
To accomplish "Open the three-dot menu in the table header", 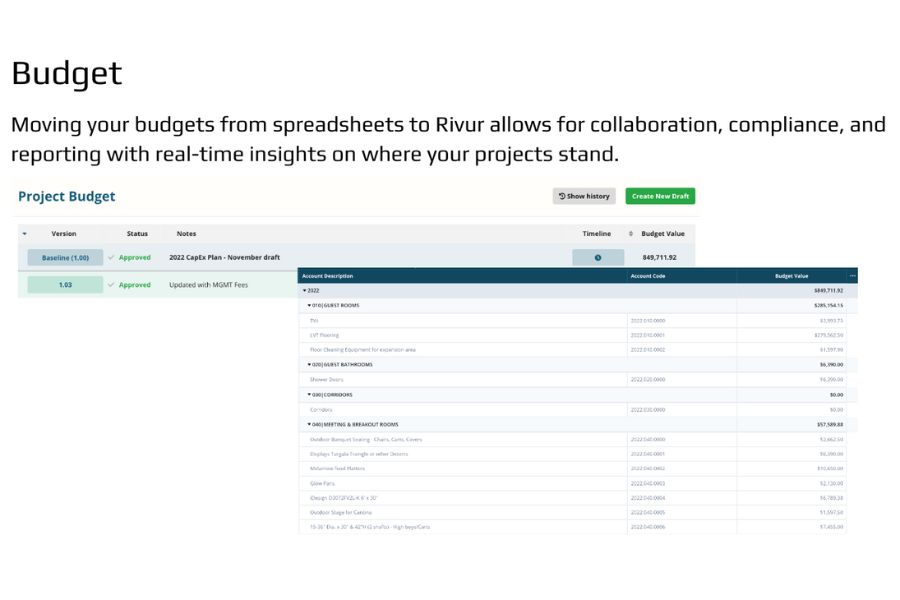I will pos(852,276).
